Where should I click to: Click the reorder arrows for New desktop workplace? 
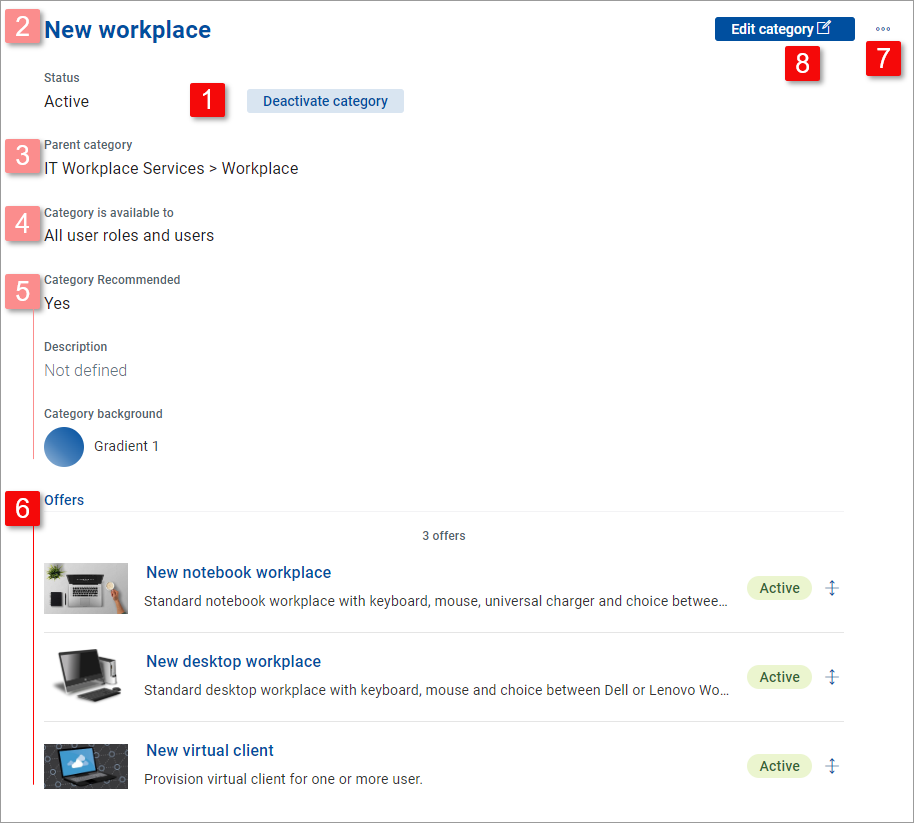point(831,677)
